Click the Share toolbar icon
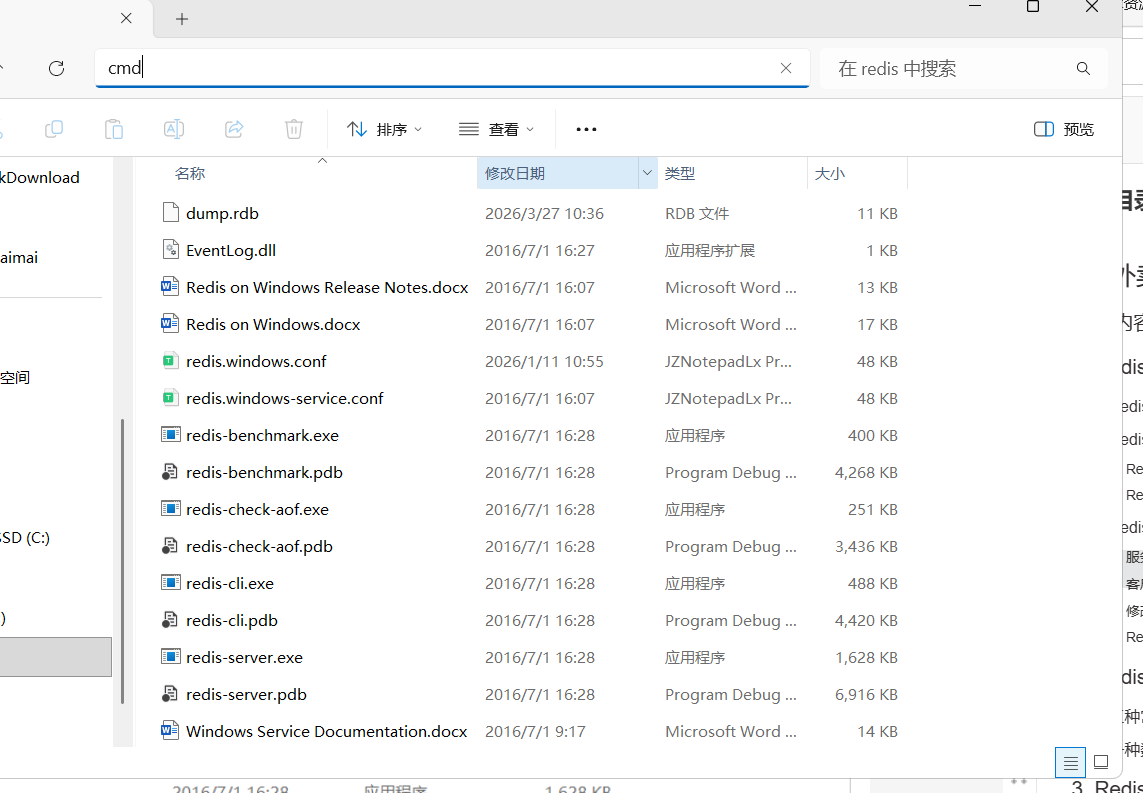Viewport: 1143px width, 793px height. [234, 129]
